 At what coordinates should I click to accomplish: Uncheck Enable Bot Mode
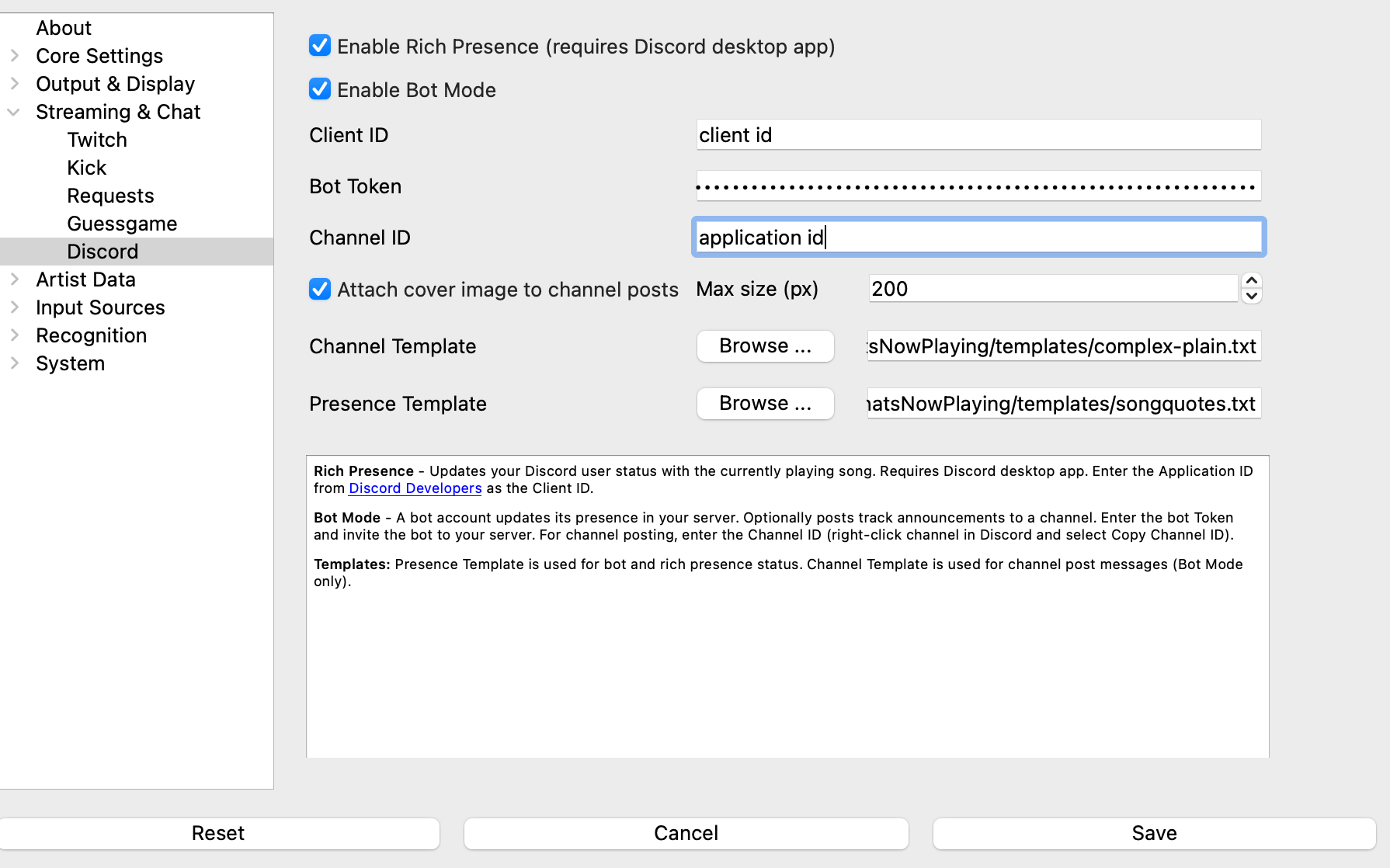click(319, 89)
